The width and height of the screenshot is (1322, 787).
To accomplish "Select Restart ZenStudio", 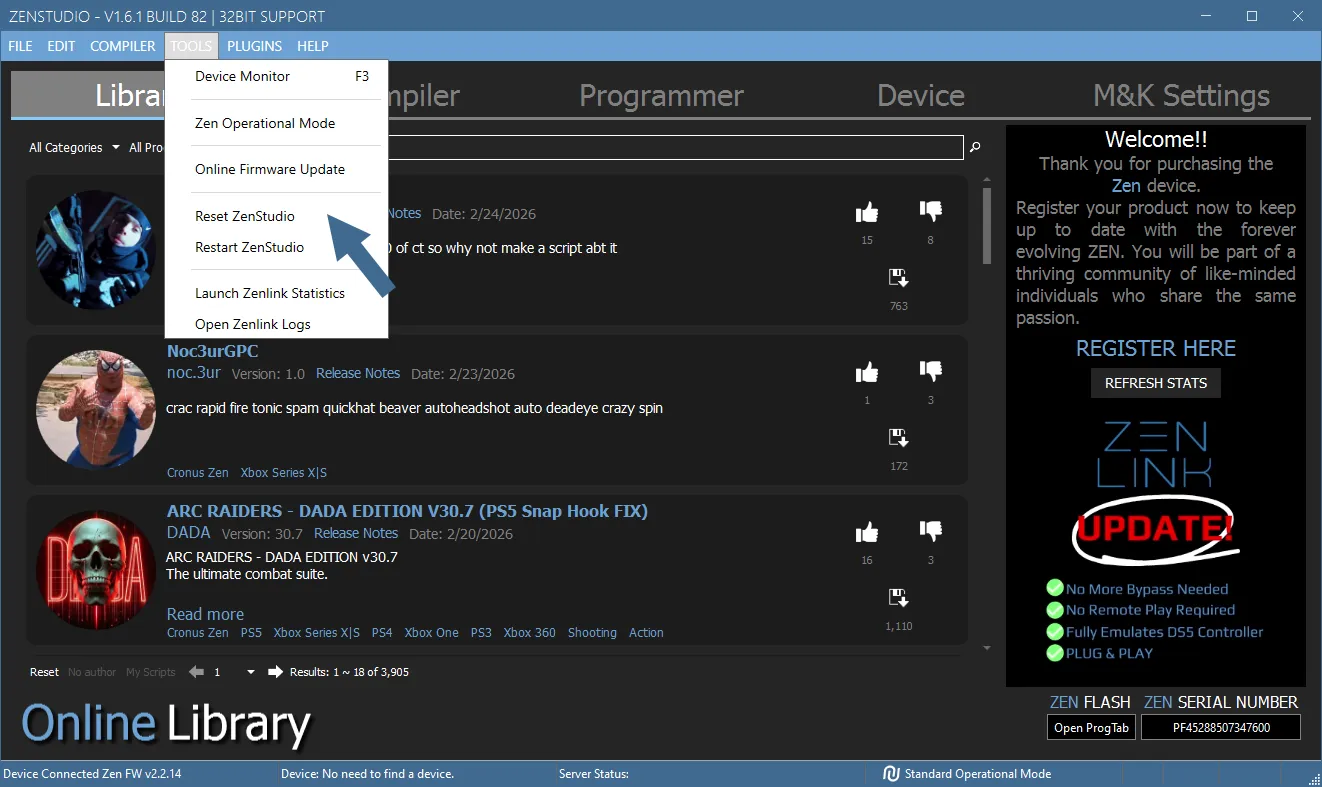I will 276,247.
